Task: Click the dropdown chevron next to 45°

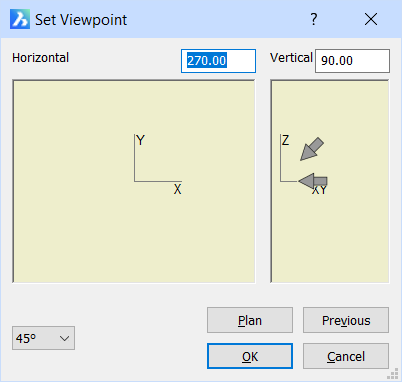Action: pyautogui.click(x=64, y=339)
